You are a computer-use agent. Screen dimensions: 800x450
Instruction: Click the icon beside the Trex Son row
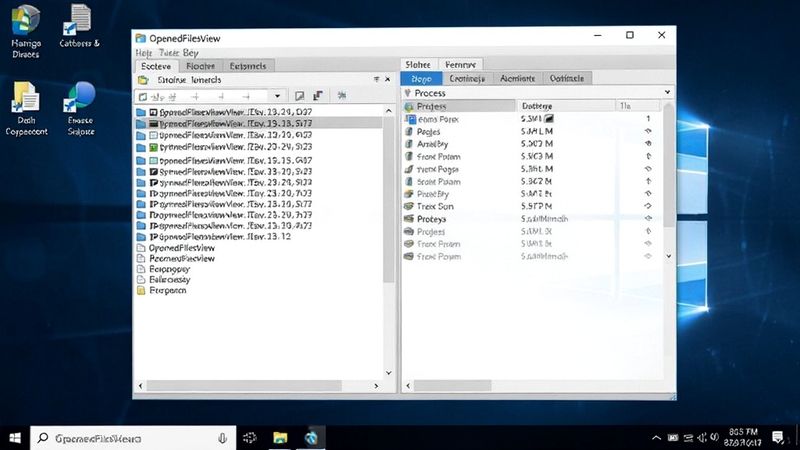(x=409, y=206)
